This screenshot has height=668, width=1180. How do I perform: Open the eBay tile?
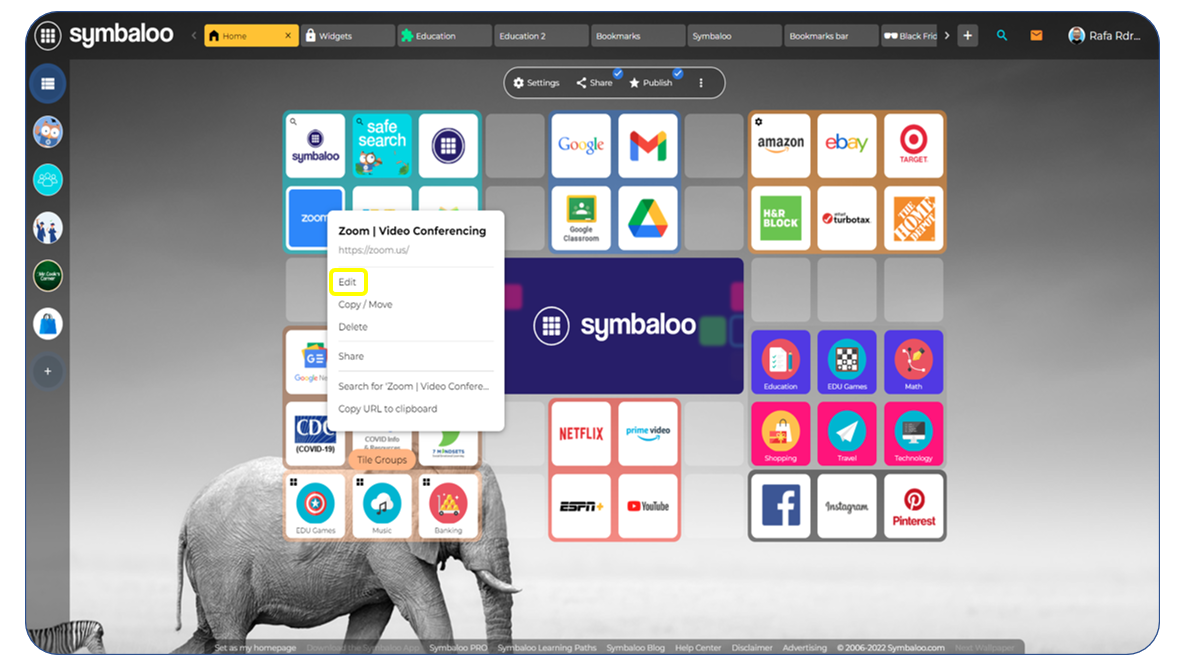click(847, 146)
